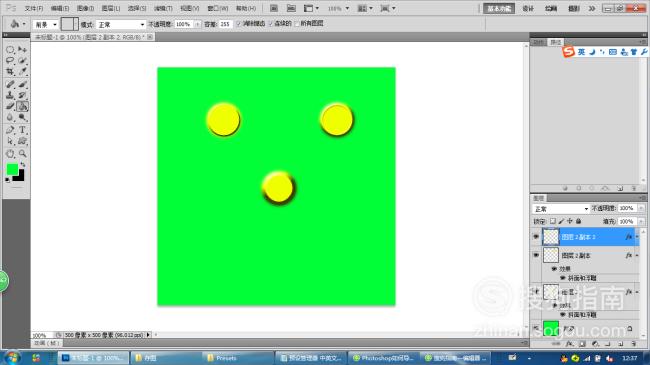The image size is (650, 365).
Task: Select the Hand tool
Action: [x=10, y=154]
